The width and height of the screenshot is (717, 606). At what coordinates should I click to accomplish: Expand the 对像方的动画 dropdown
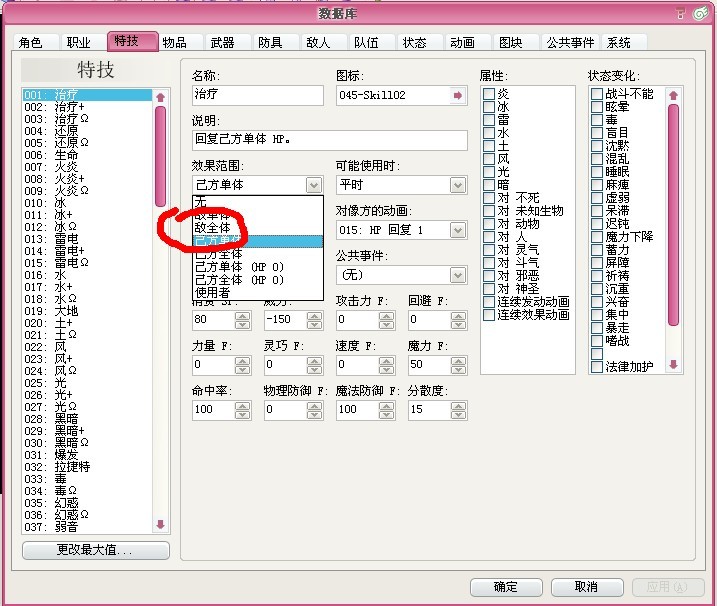pyautogui.click(x=458, y=230)
